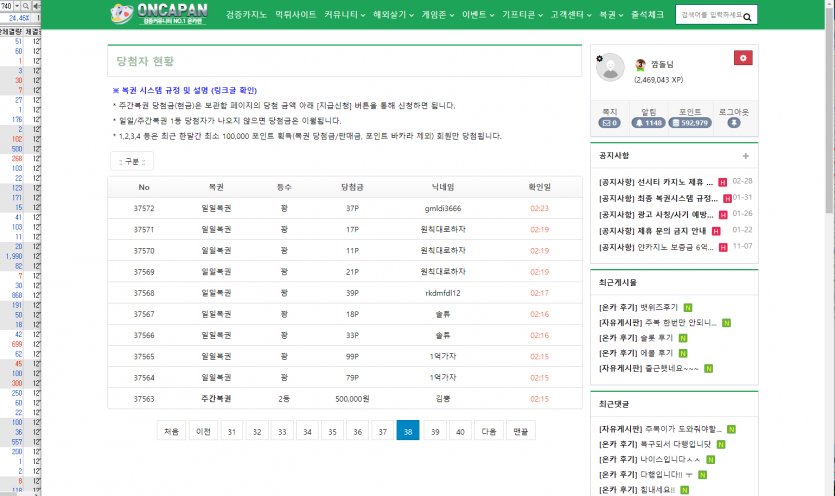Screen dimensions: 835x496
Task: Expand the 게임존 menu
Action: coord(438,15)
